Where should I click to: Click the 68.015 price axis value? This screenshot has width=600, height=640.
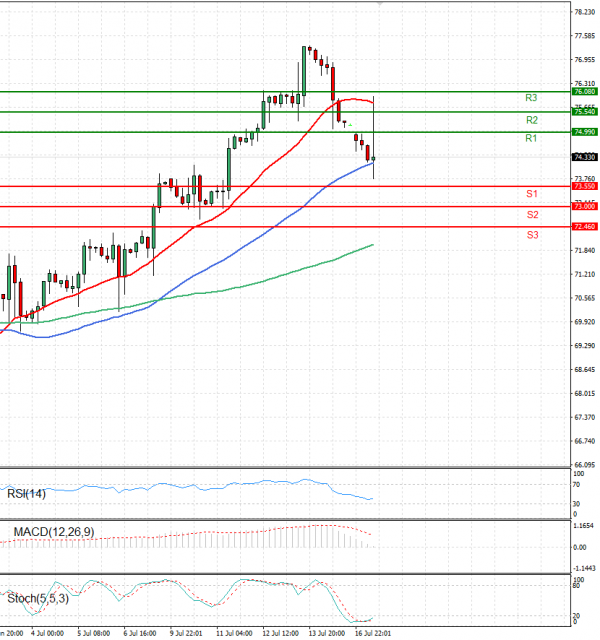pos(584,393)
